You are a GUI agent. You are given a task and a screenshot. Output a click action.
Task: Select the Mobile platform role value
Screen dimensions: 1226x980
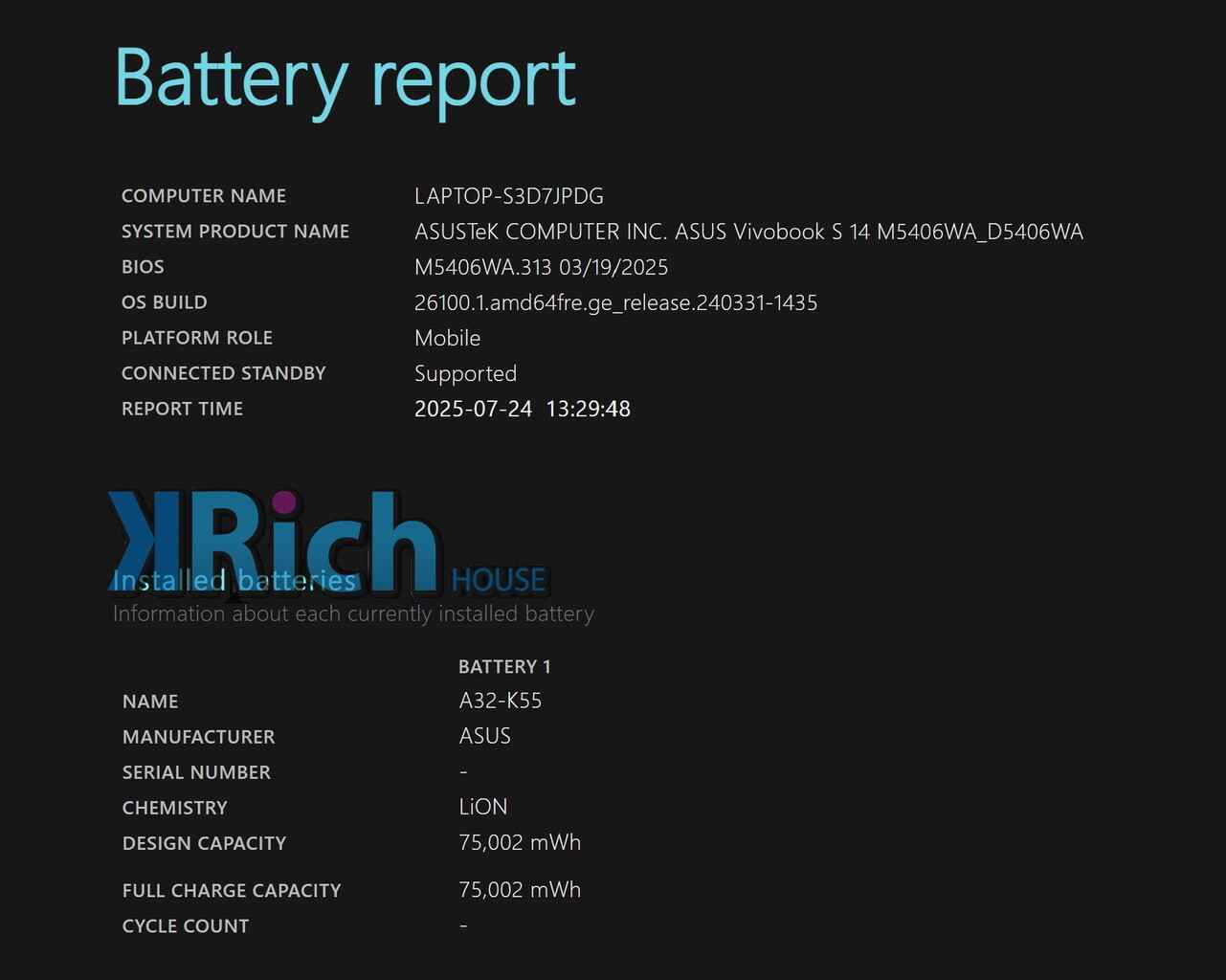448,338
